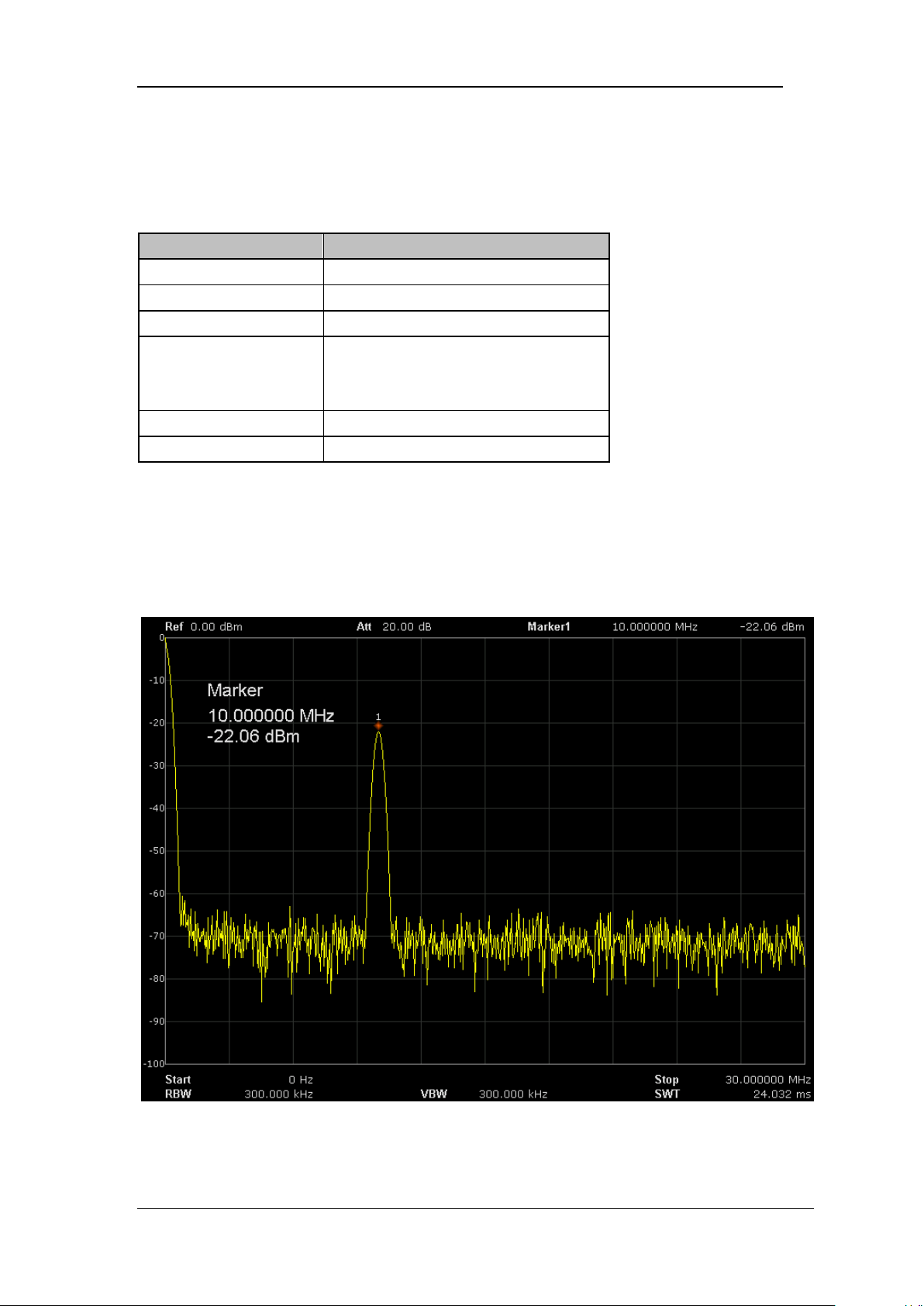Select the Att 20.00 dB readout

pyautogui.click(x=394, y=626)
